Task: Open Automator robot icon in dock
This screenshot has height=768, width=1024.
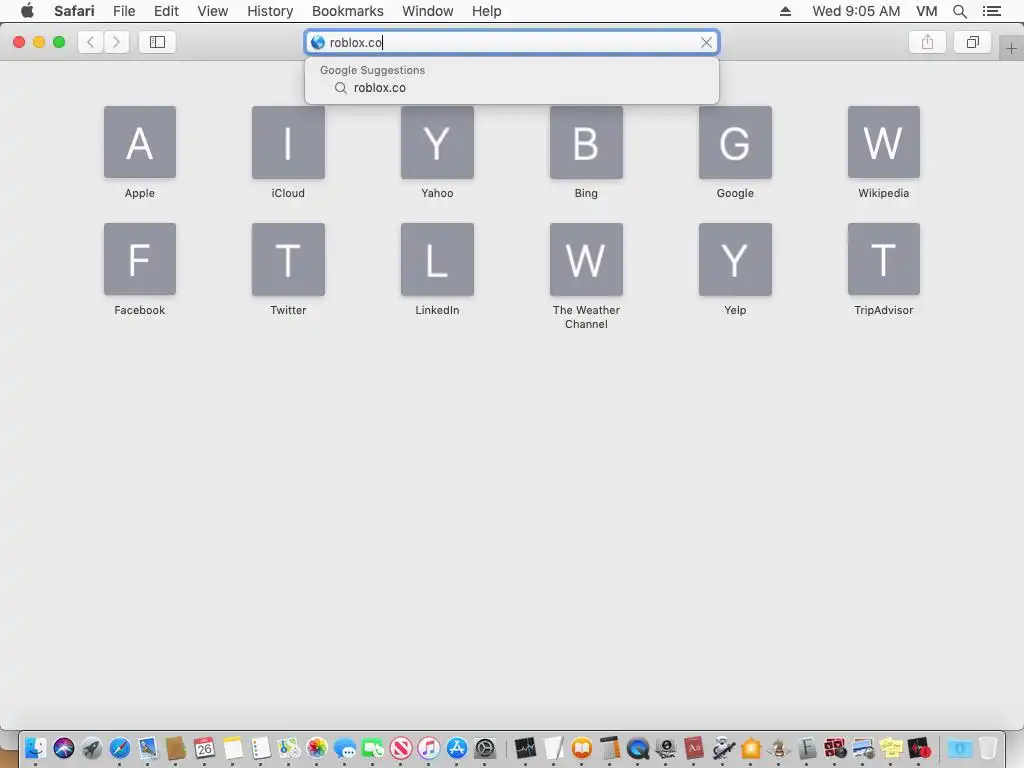Action: point(723,748)
